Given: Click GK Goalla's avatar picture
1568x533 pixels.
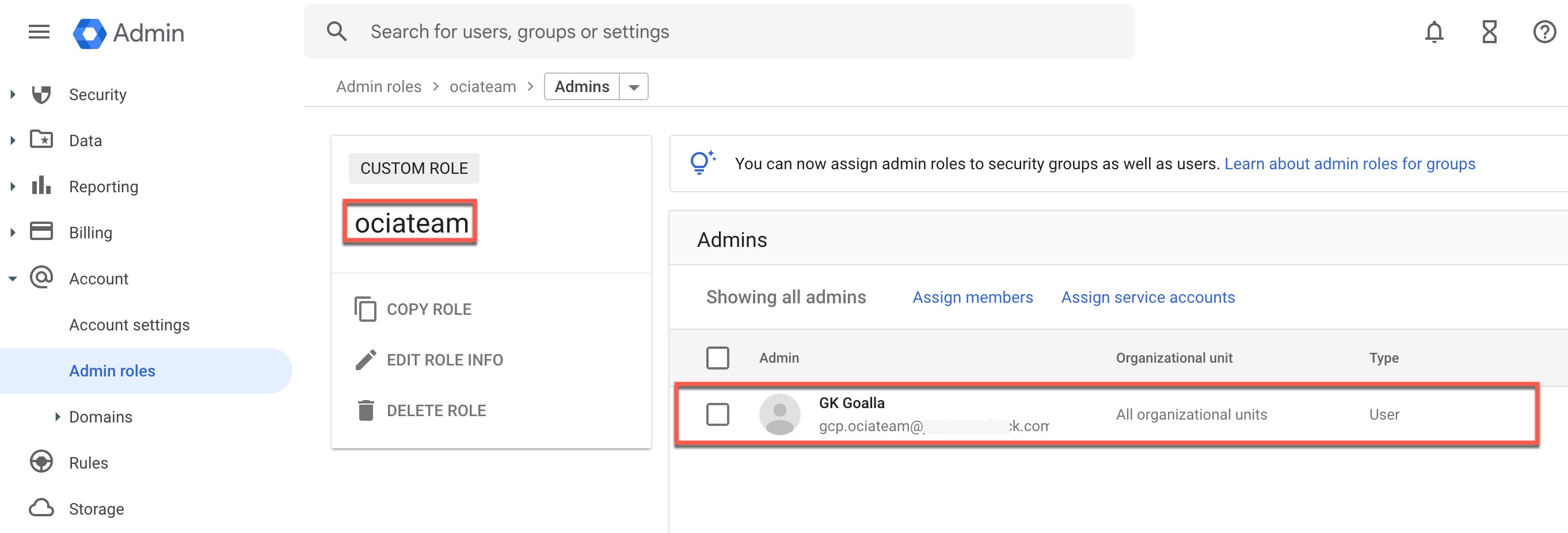Looking at the screenshot, I should coord(779,414).
